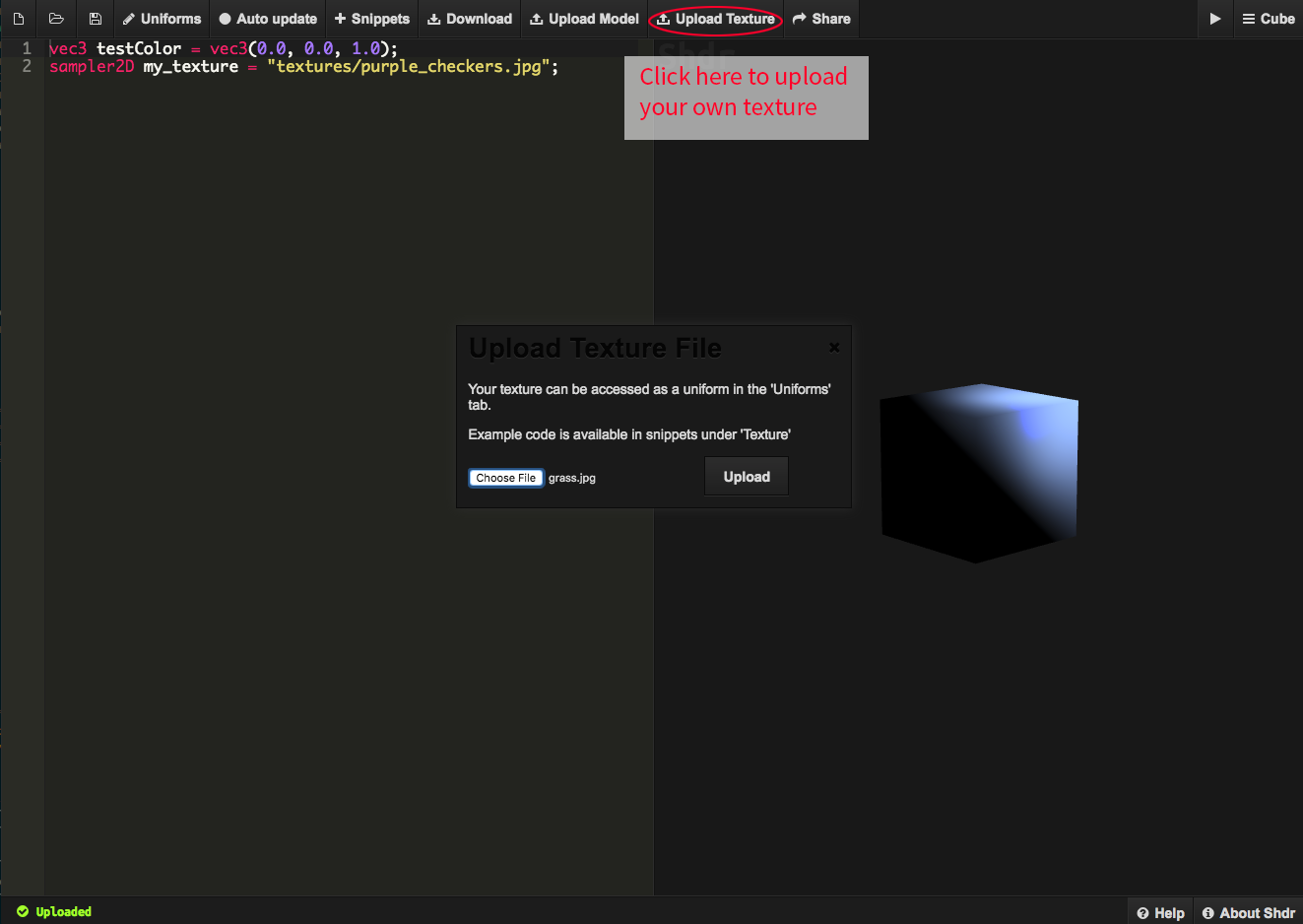Open an existing shader file
The image size is (1303, 924).
pos(56,19)
